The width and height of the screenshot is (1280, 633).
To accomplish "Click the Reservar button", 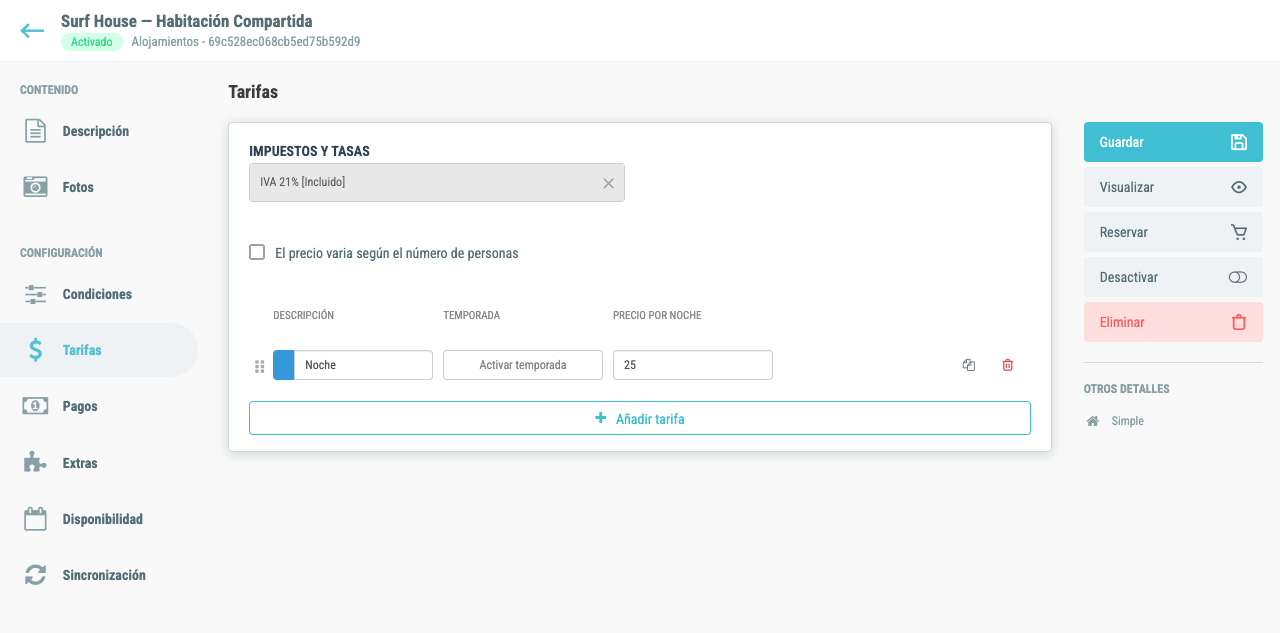I will point(1173,232).
